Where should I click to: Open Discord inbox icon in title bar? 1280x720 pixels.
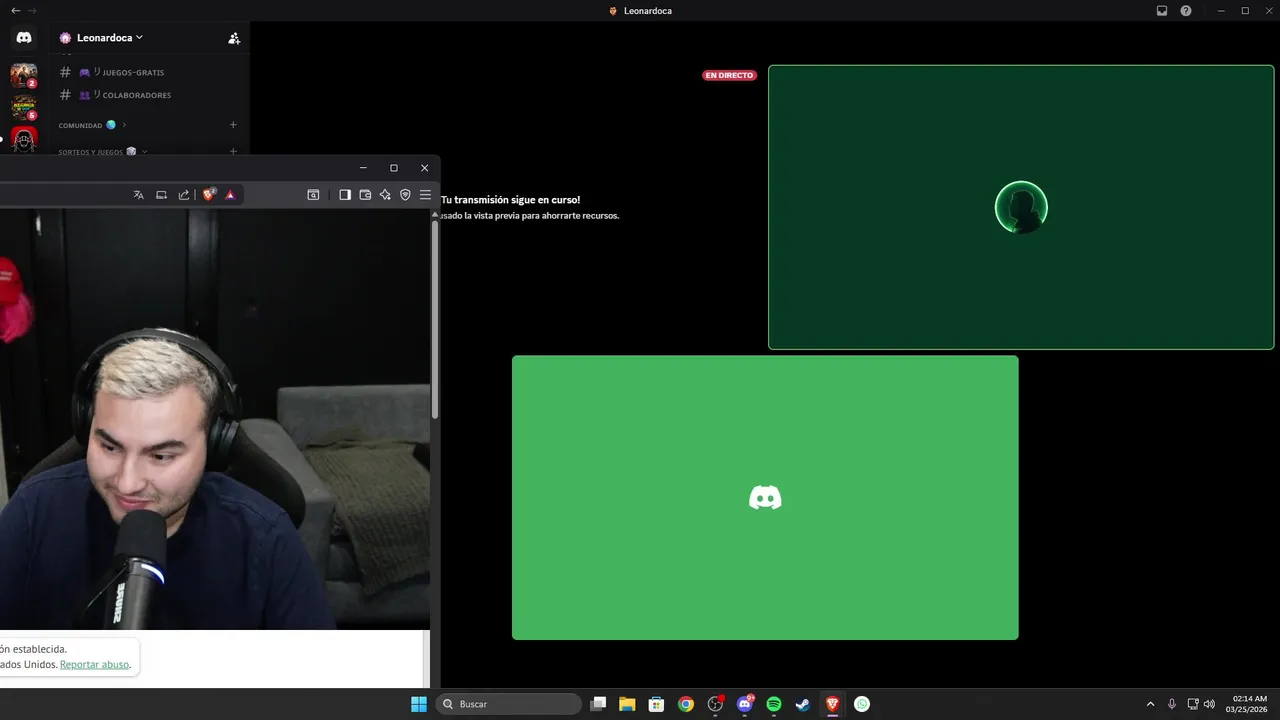coord(1162,11)
